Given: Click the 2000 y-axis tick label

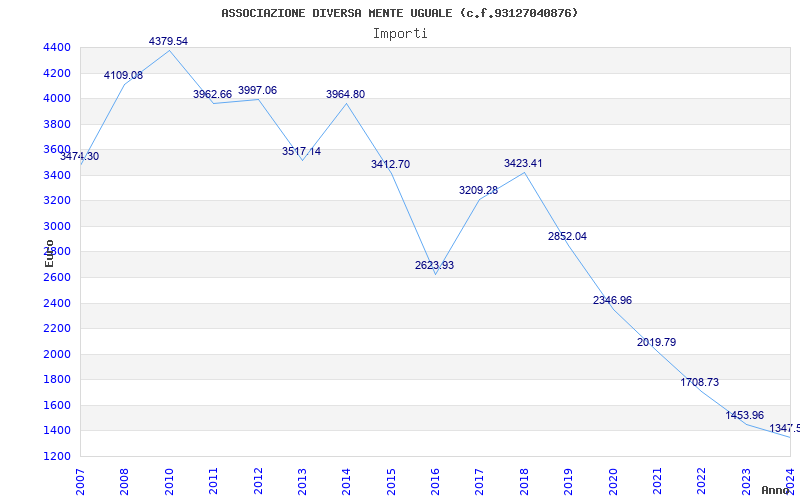Looking at the screenshot, I should pos(57,354).
